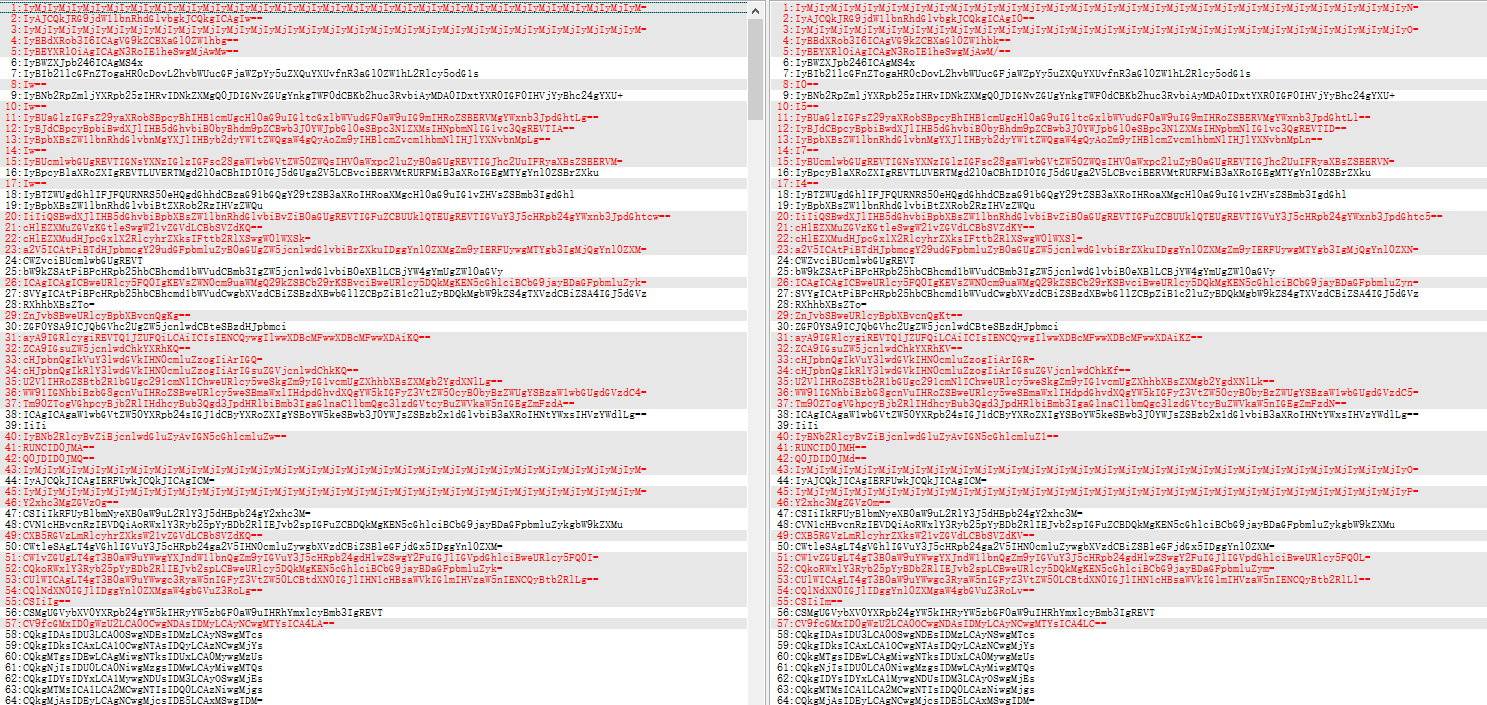Click line 61 ending 'LCAyMiwgMTQs' in left pane

pyautogui.click(x=143, y=667)
